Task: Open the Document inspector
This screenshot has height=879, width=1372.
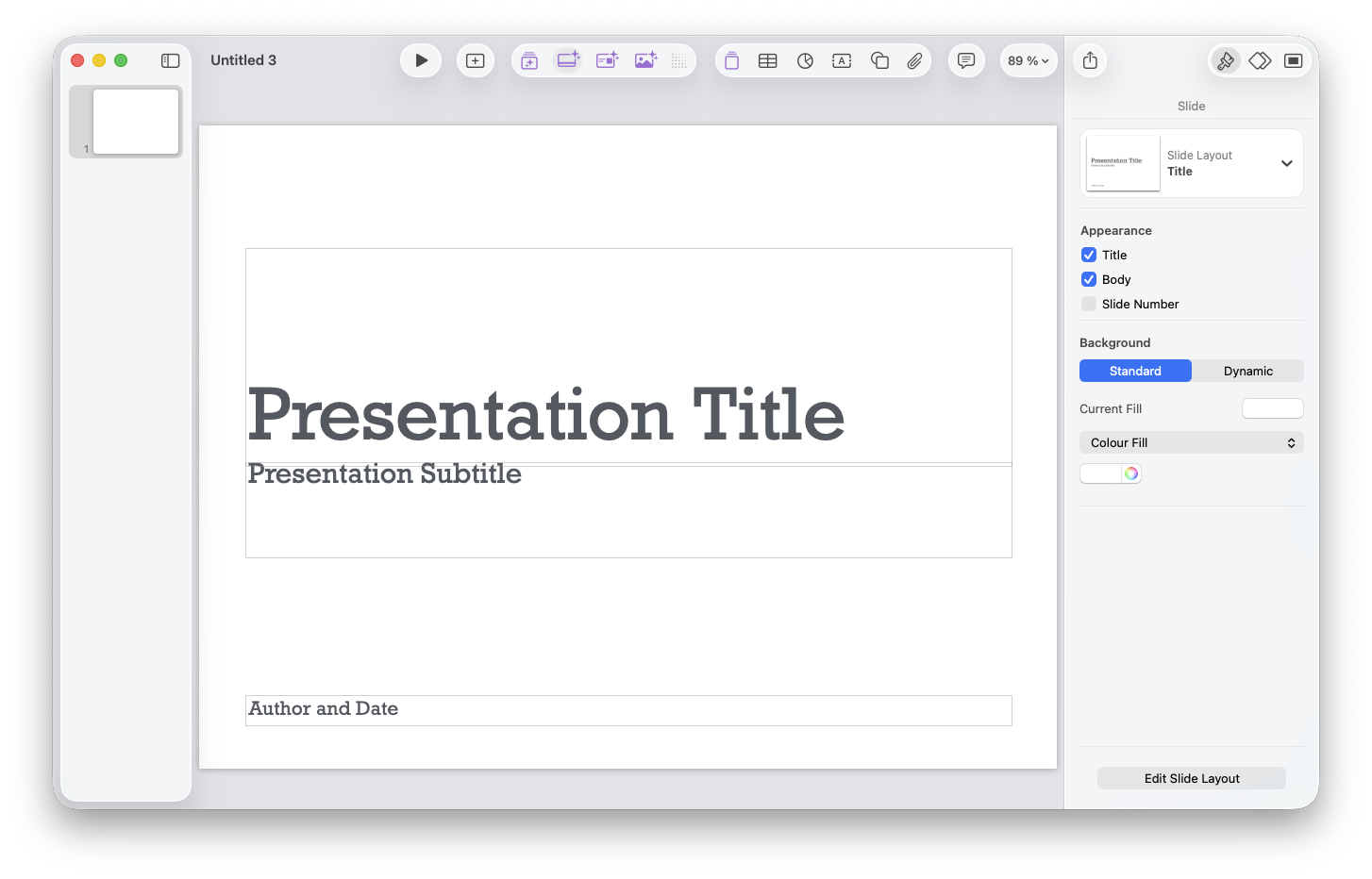Action: coord(1294,60)
